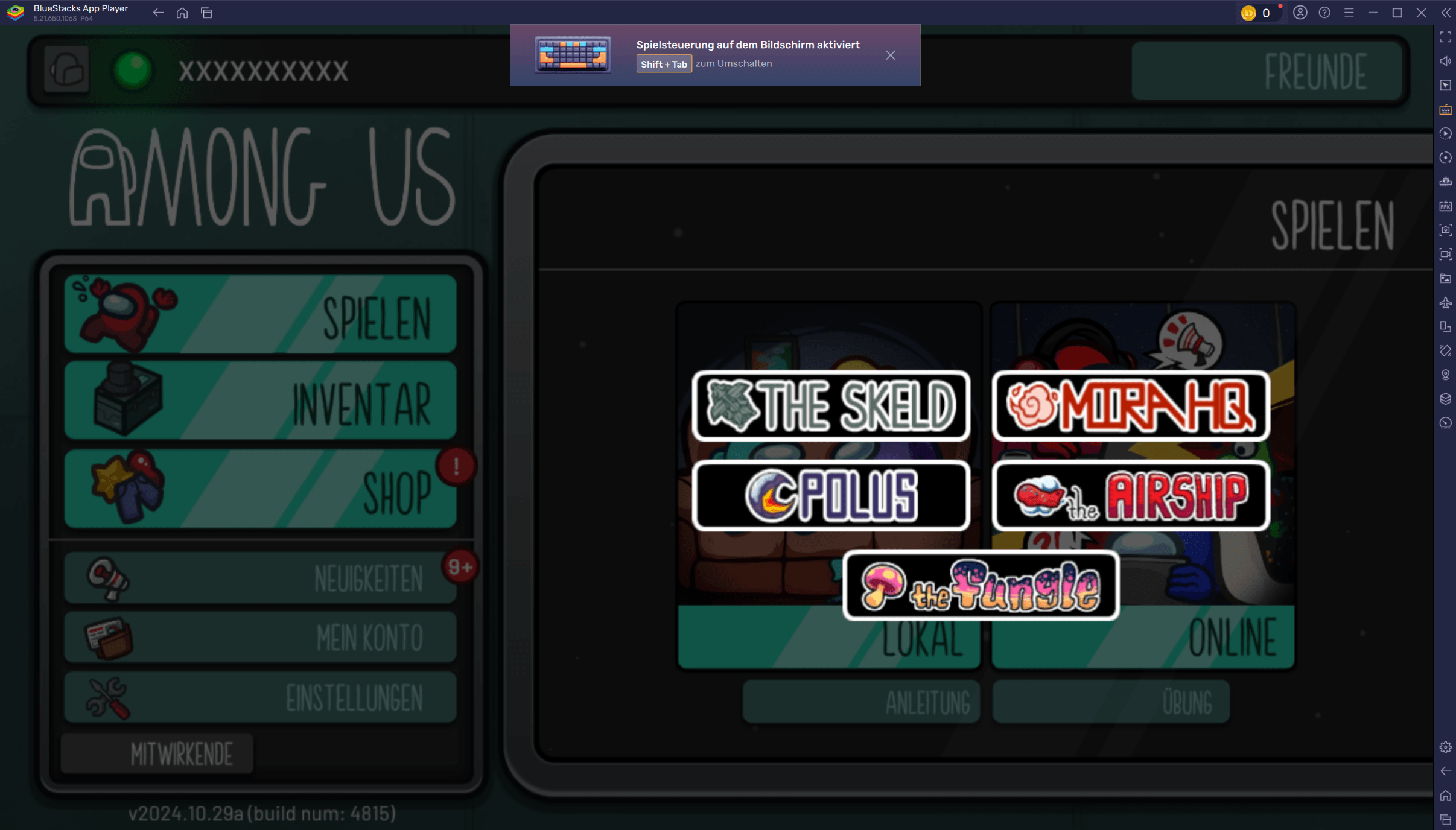Click the install APK icon in sidebar
Image resolution: width=1456 pixels, height=830 pixels.
(x=1445, y=206)
